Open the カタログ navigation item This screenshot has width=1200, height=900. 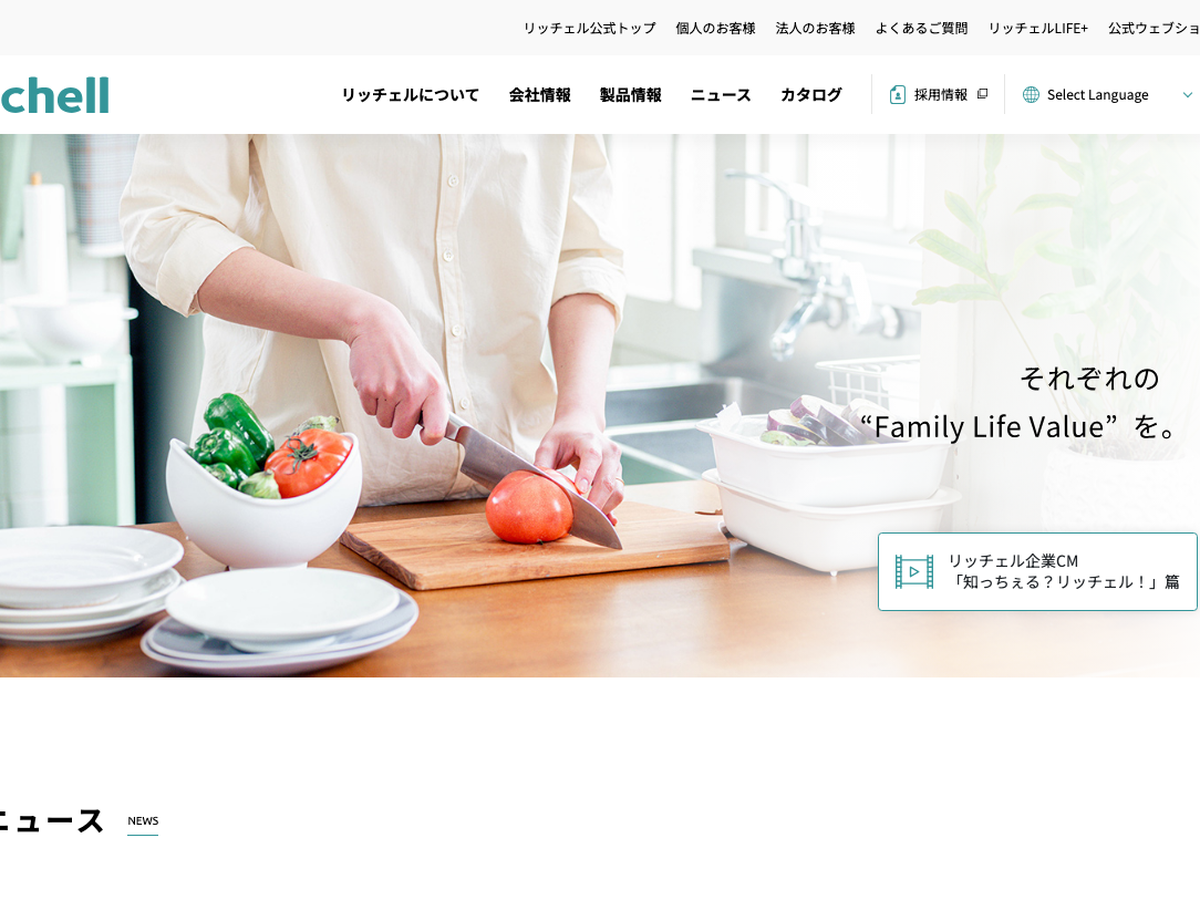pyautogui.click(x=811, y=95)
